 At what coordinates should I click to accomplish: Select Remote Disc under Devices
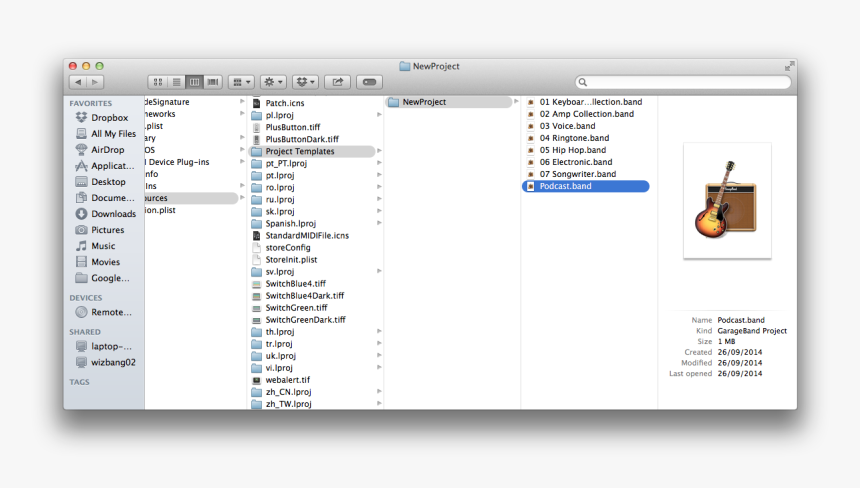point(104,312)
